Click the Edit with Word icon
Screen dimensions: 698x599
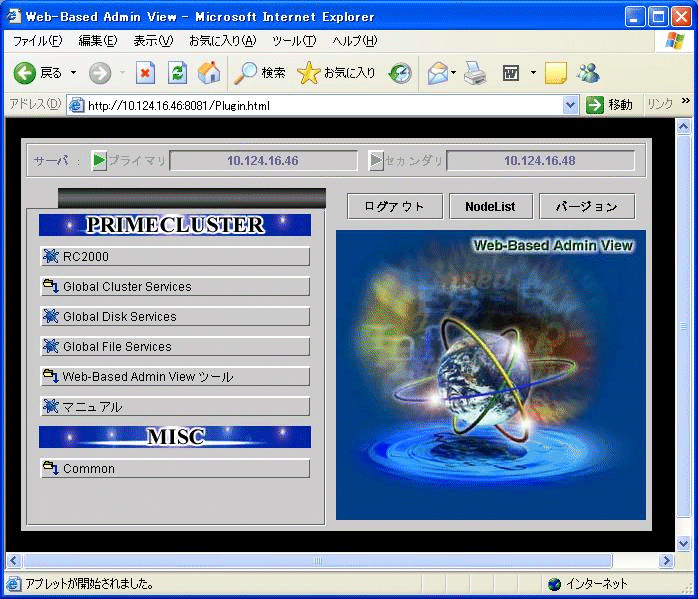[x=511, y=73]
